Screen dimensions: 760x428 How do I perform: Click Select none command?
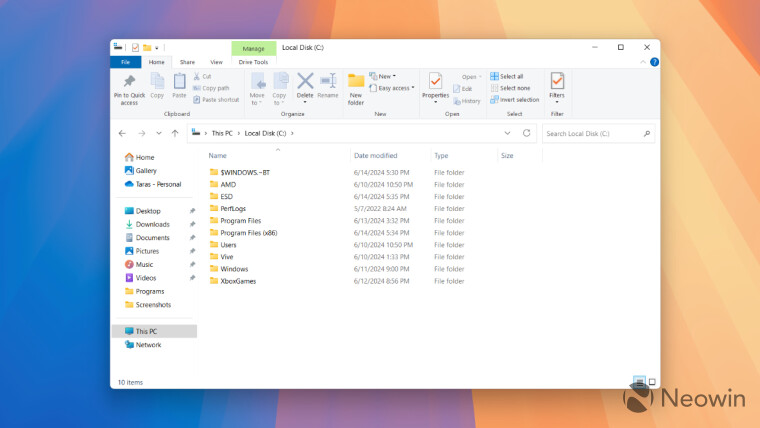click(x=510, y=88)
